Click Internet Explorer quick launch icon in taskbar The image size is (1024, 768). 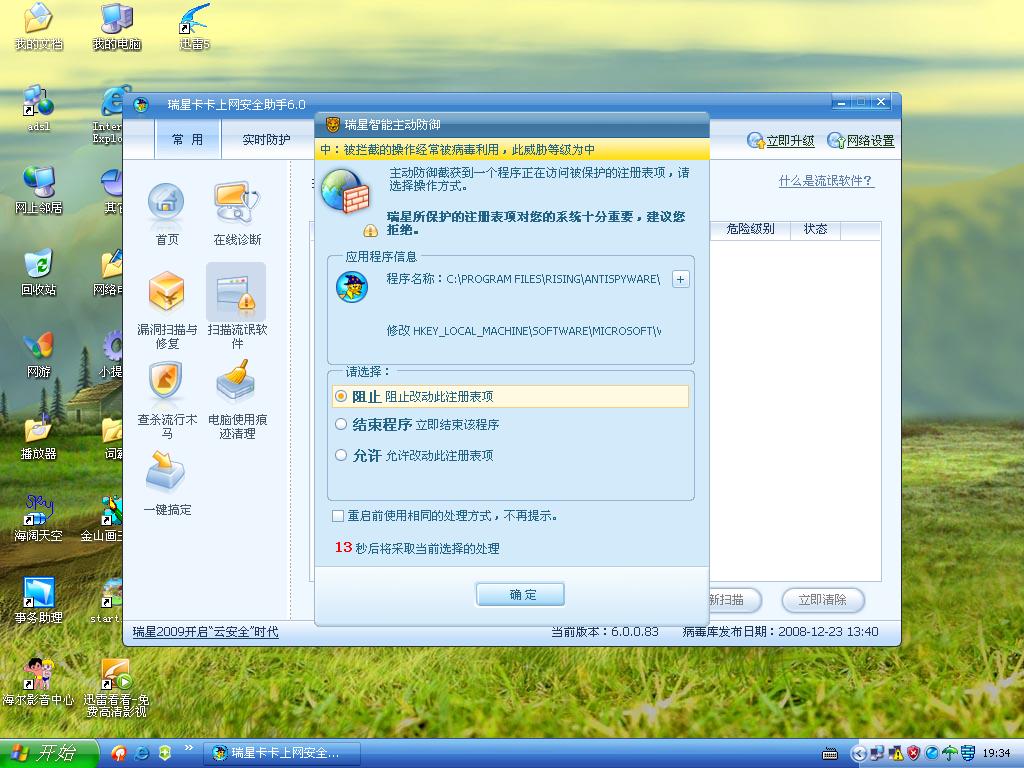(x=142, y=753)
